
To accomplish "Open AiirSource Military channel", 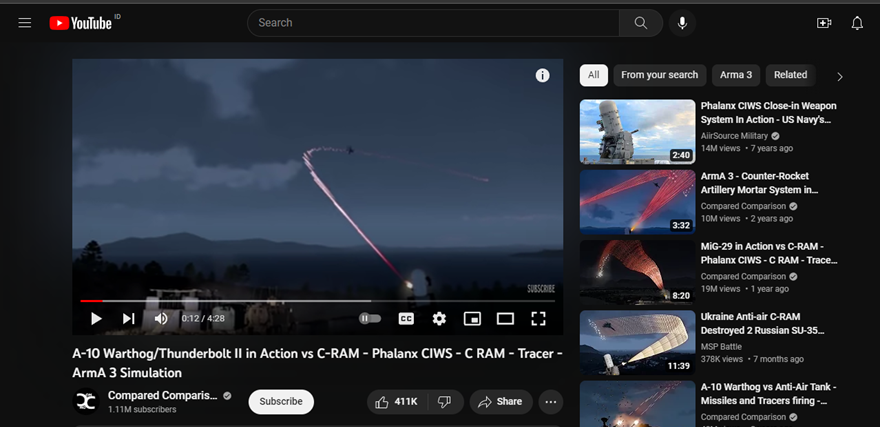I will (734, 136).
